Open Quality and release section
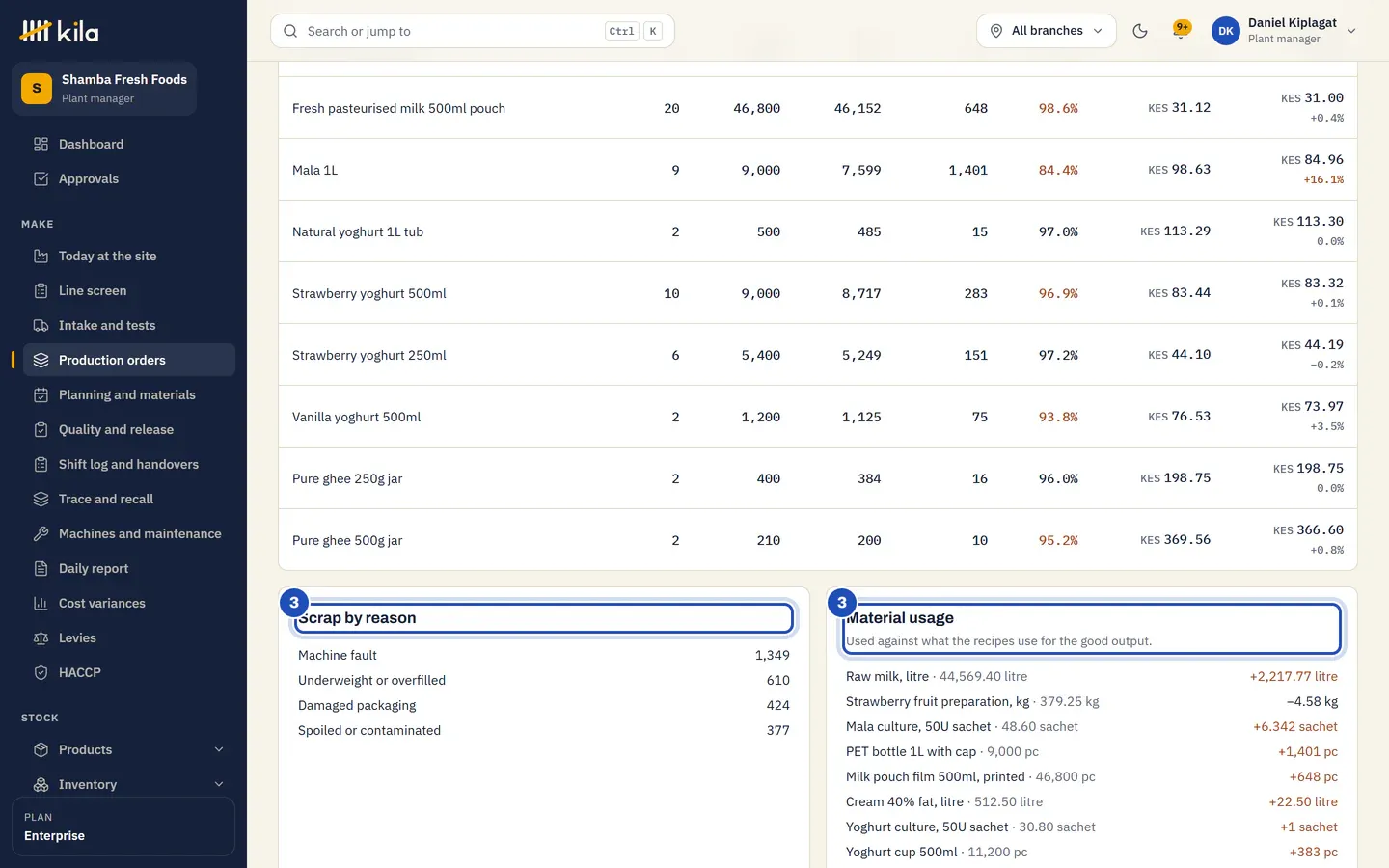 tap(129, 430)
